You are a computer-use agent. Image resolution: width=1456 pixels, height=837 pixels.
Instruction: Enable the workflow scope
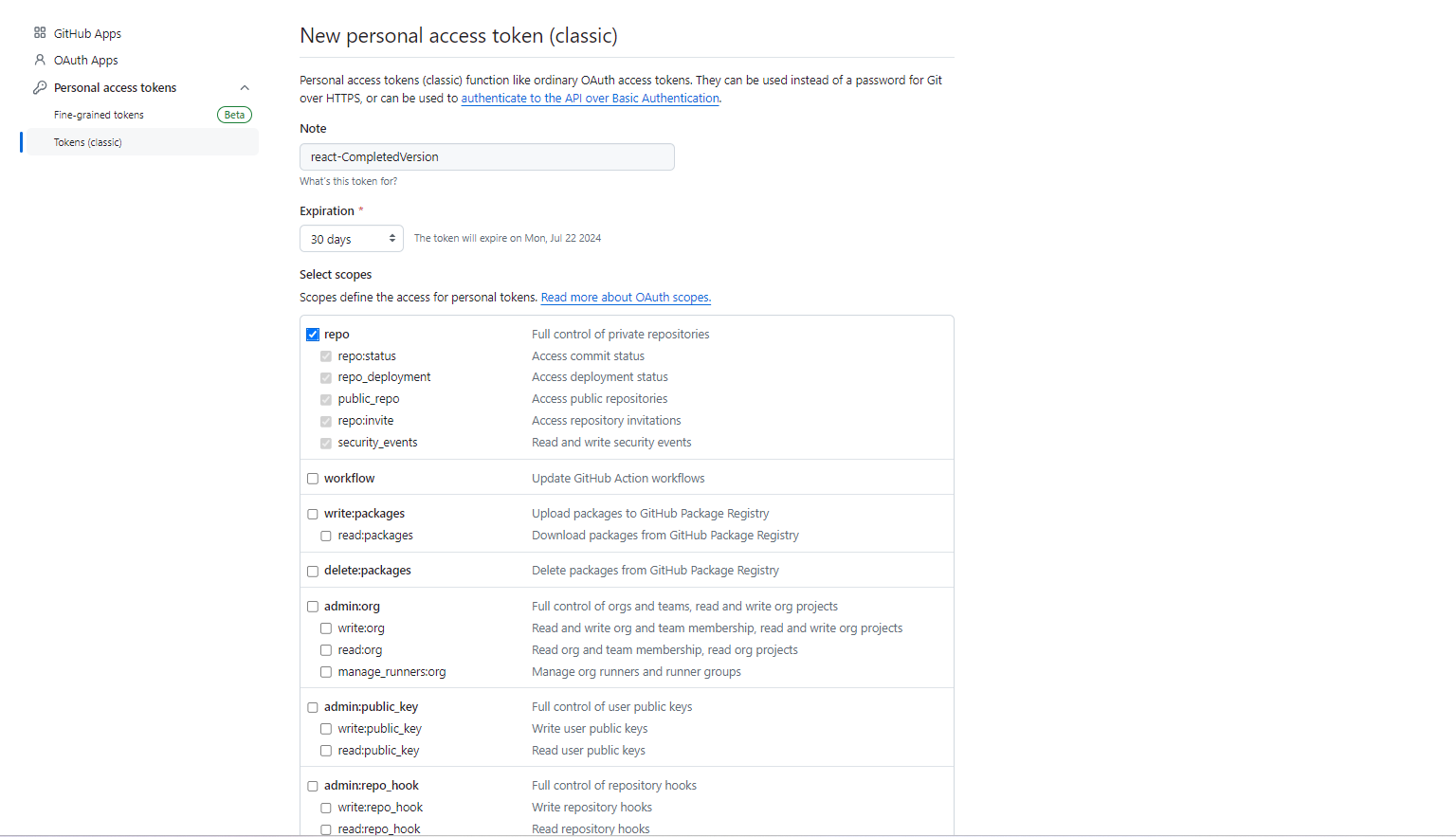click(313, 478)
